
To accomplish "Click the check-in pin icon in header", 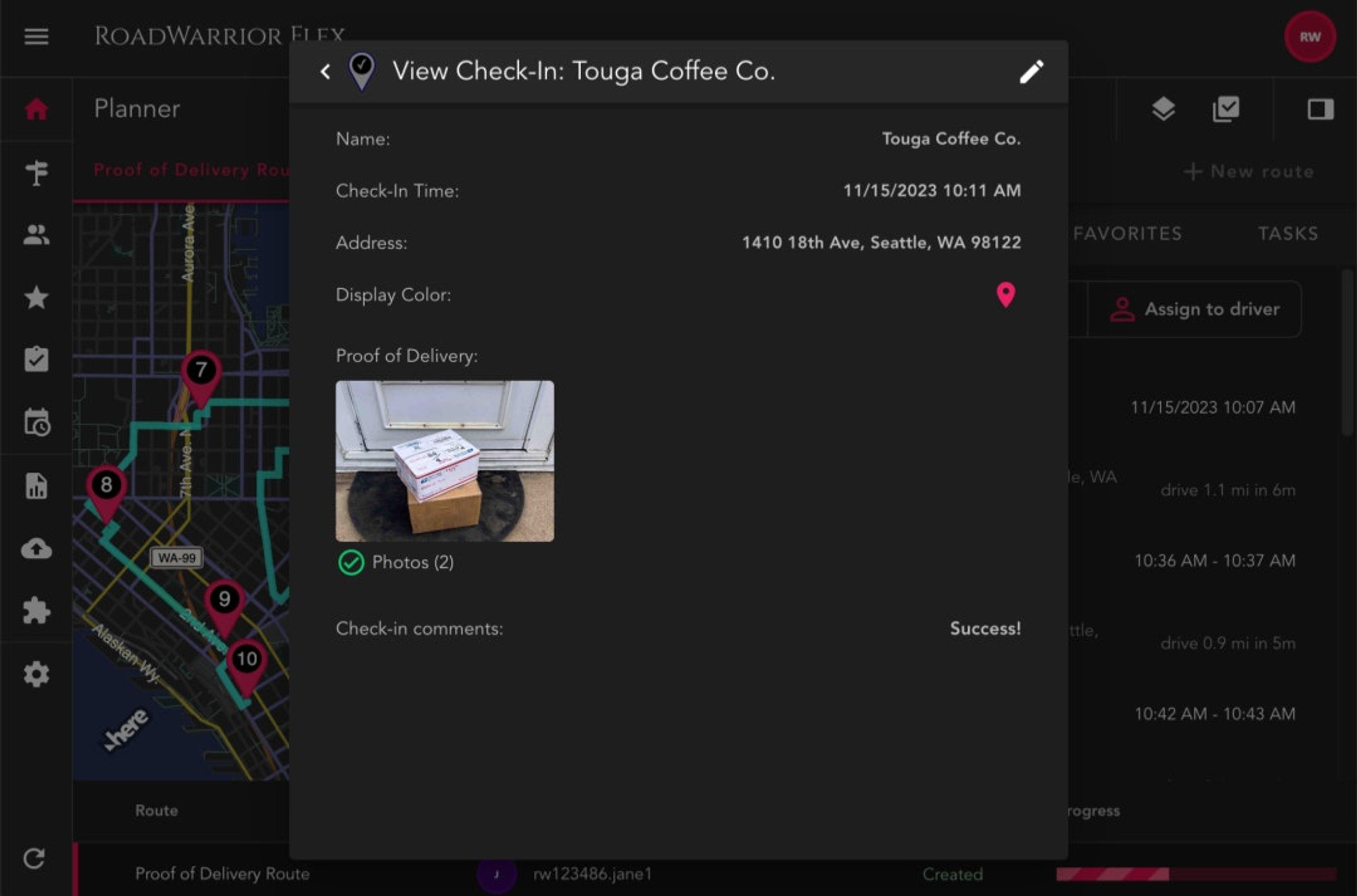I will pos(362,71).
